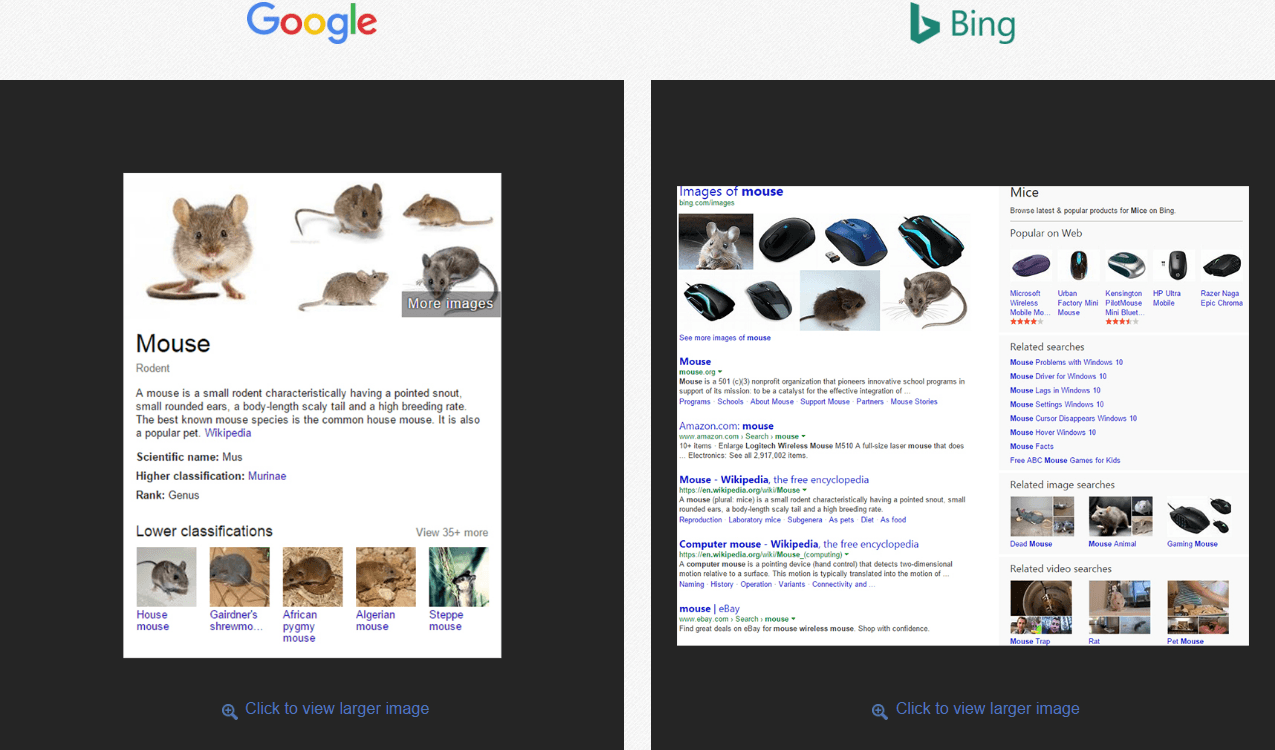Click the Variants sublink under Computer mouse
This screenshot has height=750, width=1275.
point(792,584)
